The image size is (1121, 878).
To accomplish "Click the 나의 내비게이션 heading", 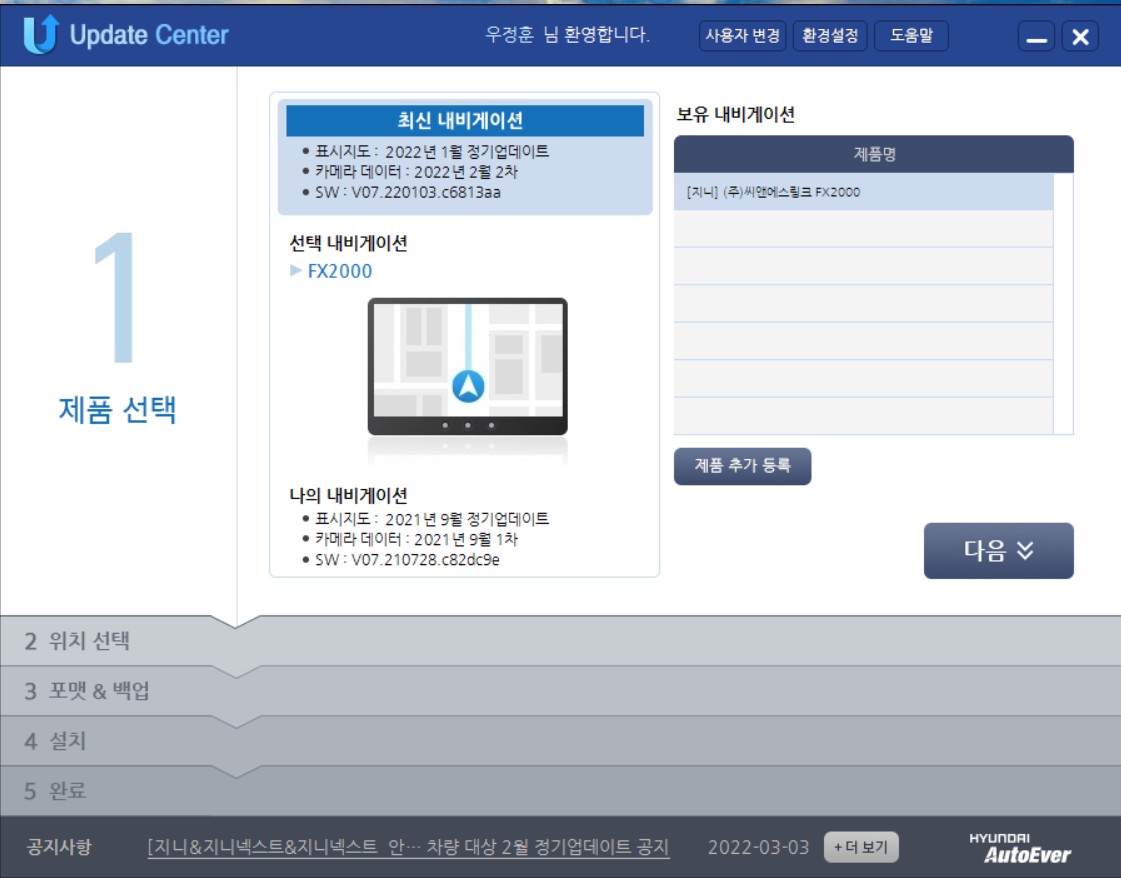I will click(x=348, y=495).
